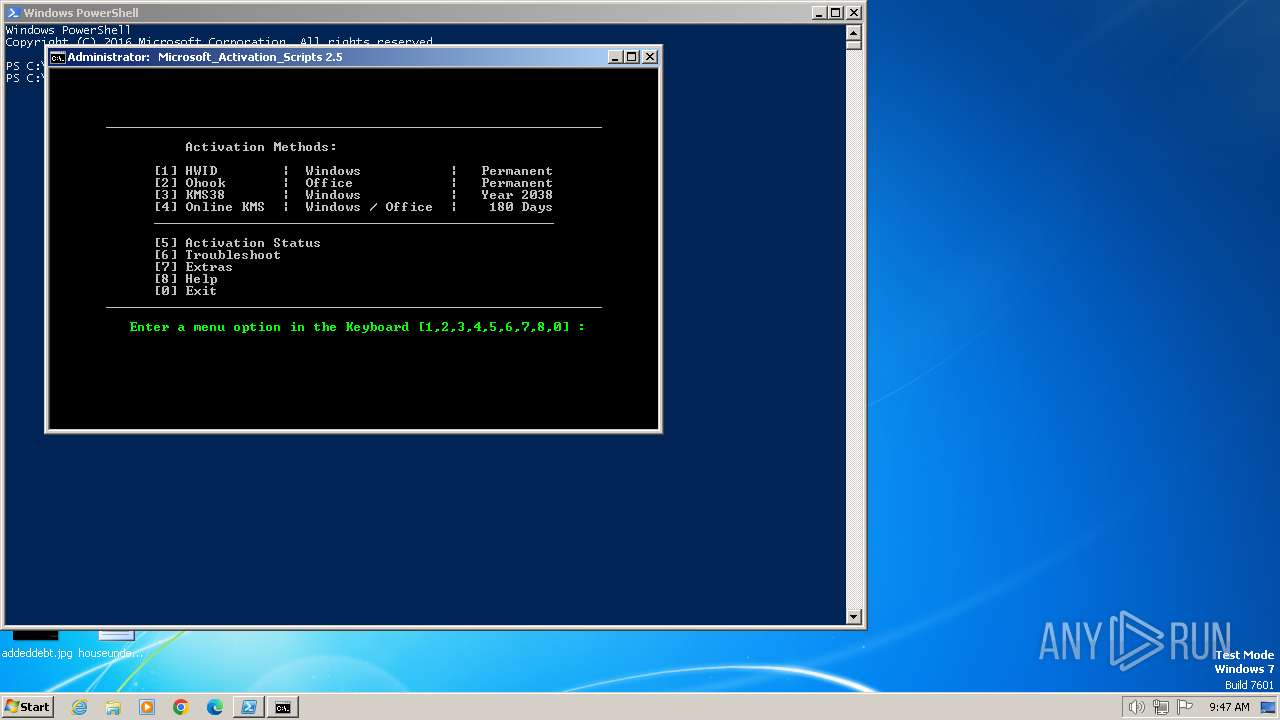
Task: Close the Microsoft_Activation_Scripts console window
Action: tap(649, 57)
